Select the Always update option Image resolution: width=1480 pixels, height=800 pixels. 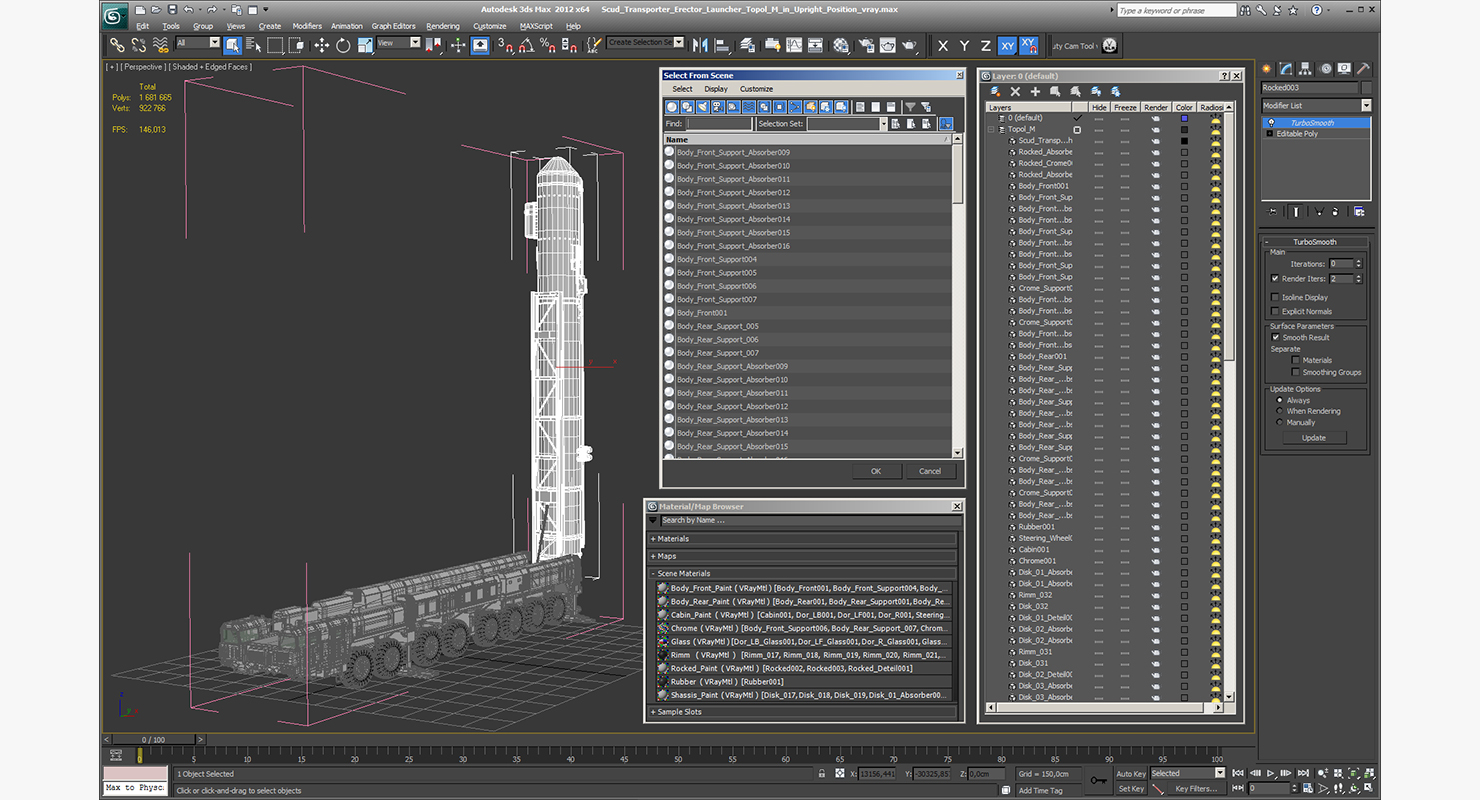tap(1279, 400)
